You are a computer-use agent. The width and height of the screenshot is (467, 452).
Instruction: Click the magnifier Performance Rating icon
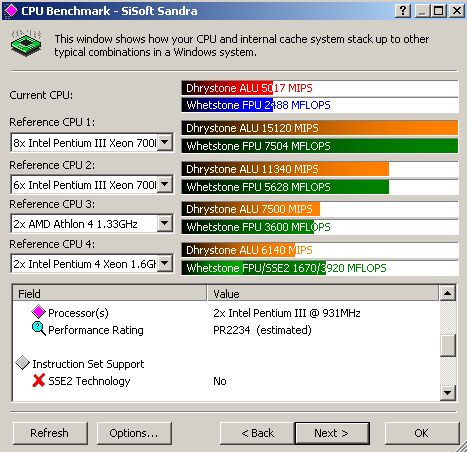39,329
